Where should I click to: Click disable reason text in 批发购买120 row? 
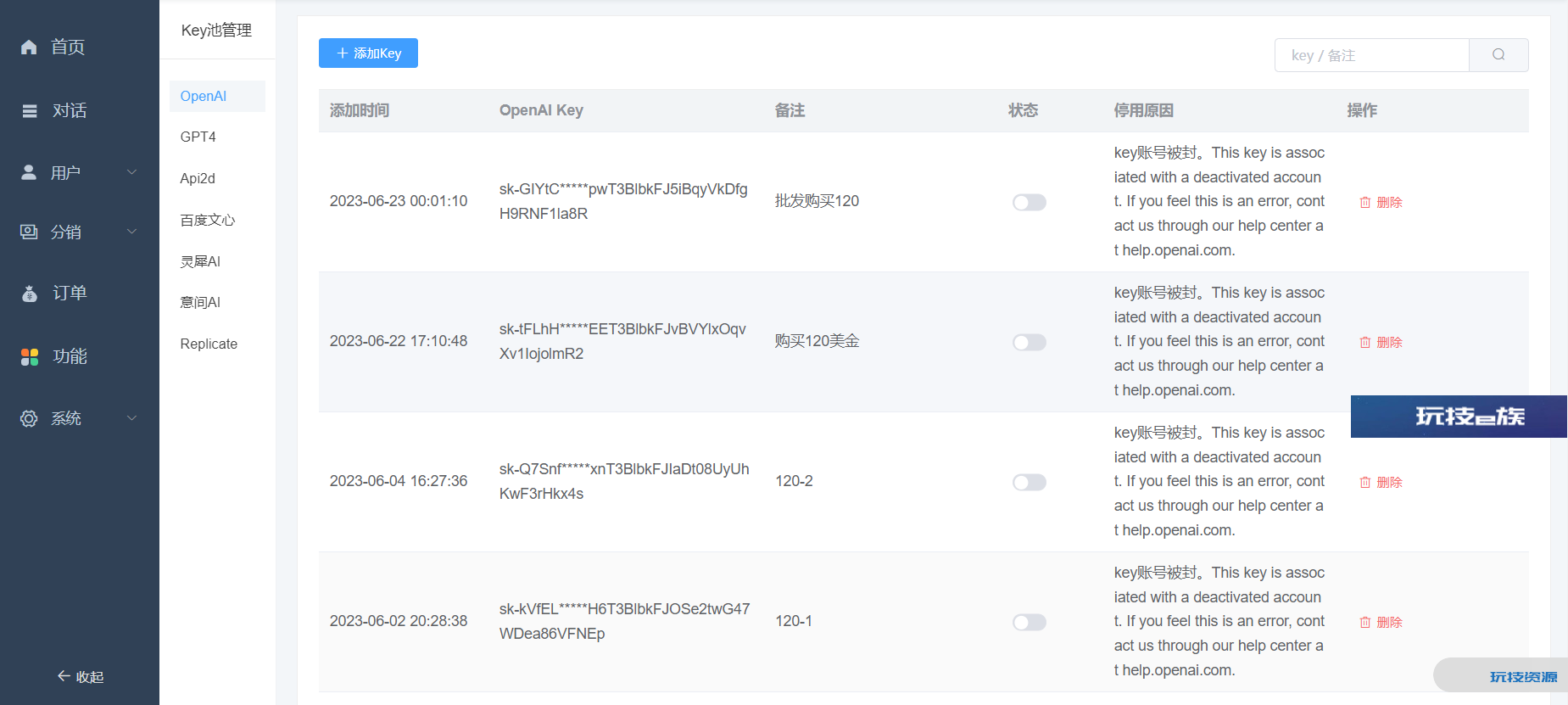[1219, 201]
